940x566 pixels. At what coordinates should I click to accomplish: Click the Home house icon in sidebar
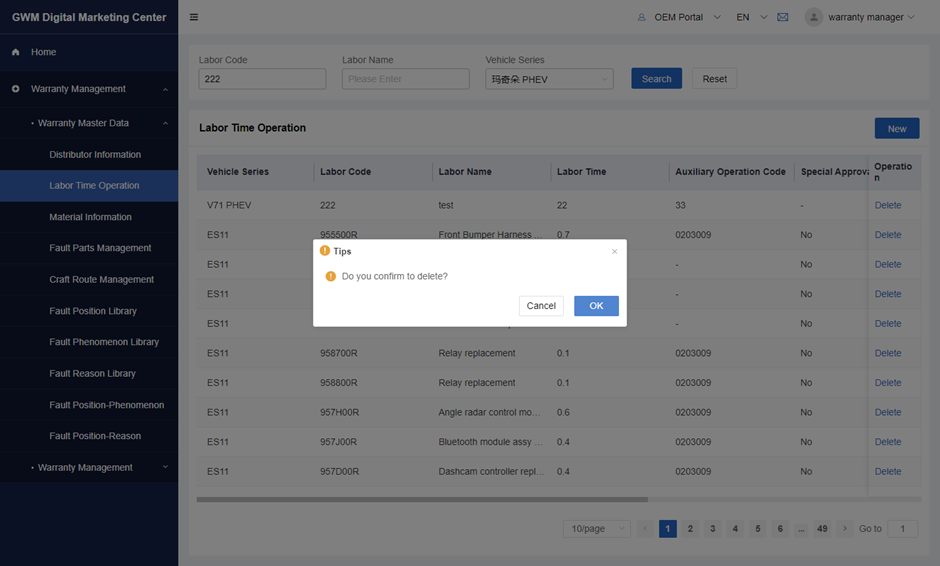16,52
